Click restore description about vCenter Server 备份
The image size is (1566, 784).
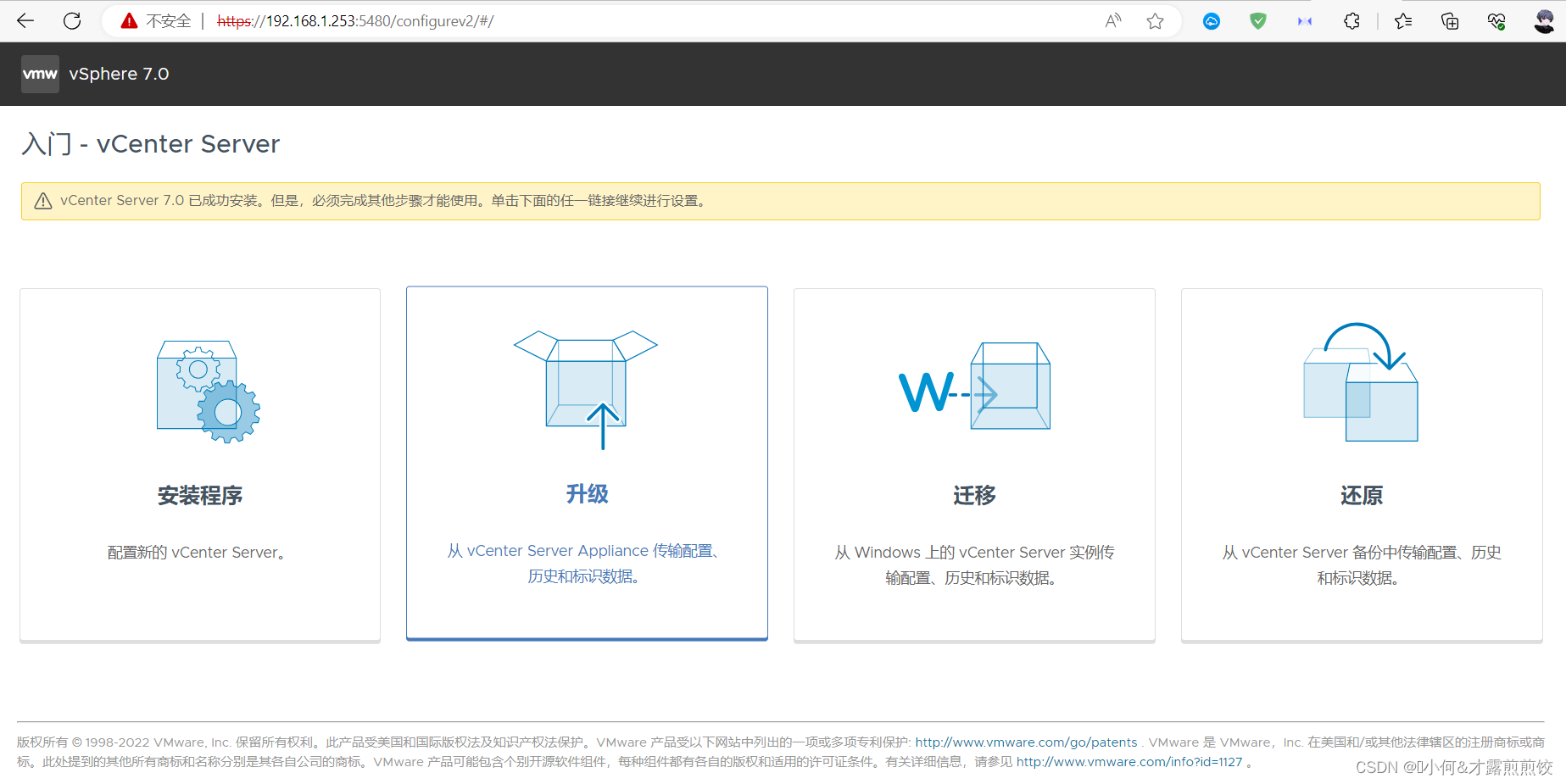click(1362, 565)
